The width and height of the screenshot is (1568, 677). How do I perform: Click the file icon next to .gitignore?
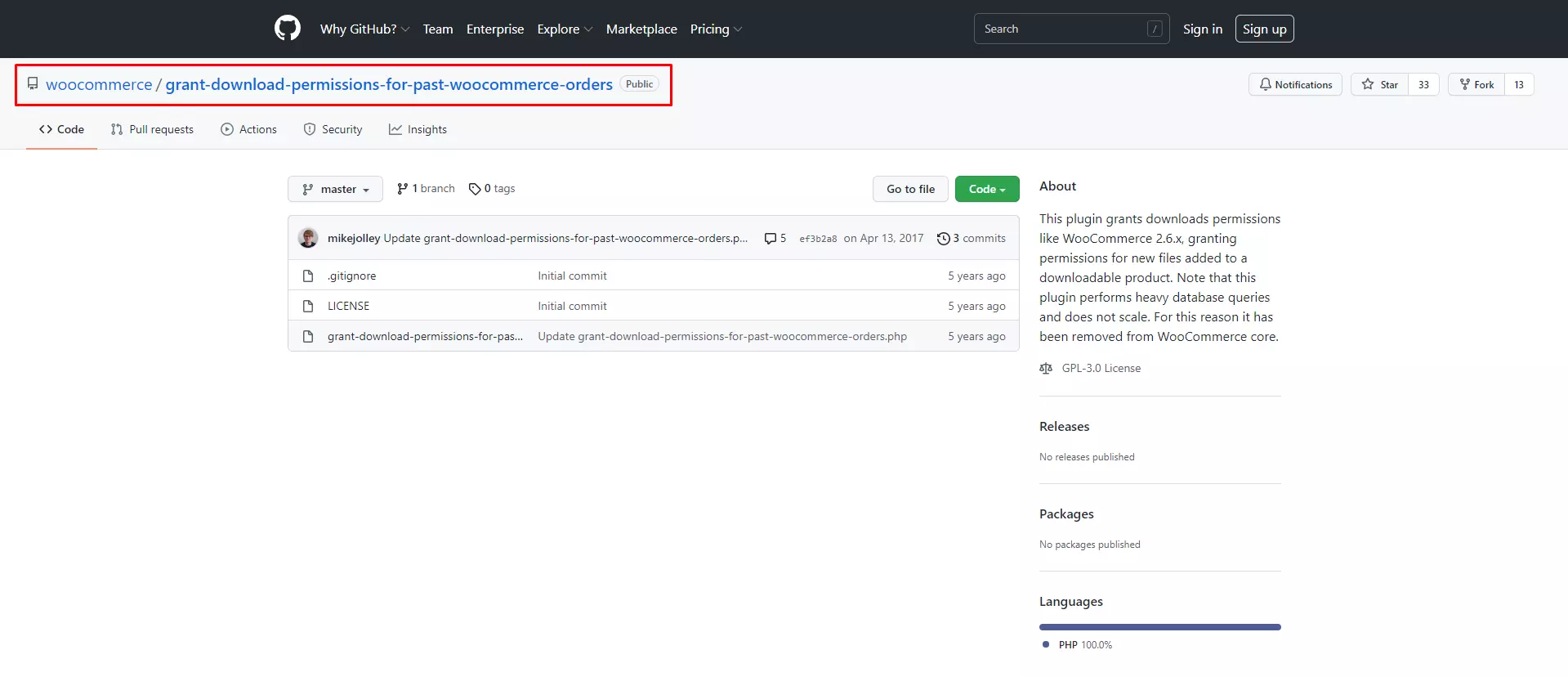pos(308,276)
